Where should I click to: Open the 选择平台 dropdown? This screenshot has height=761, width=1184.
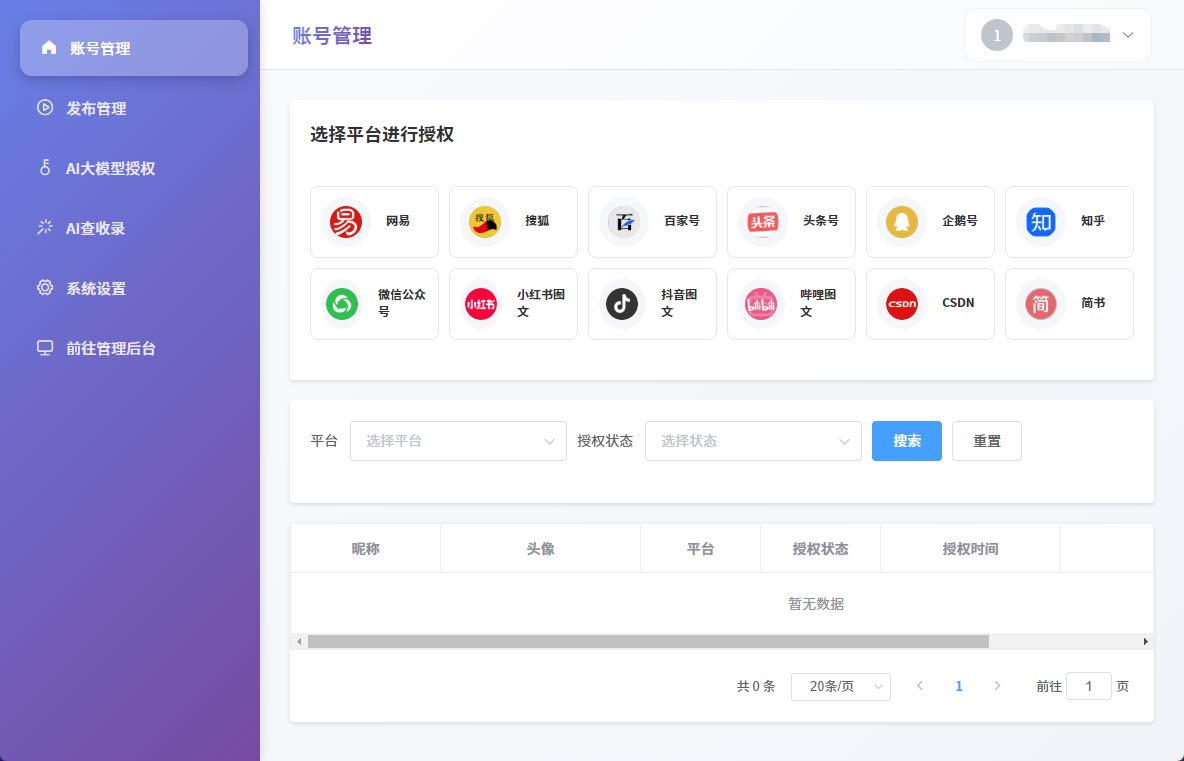point(458,440)
